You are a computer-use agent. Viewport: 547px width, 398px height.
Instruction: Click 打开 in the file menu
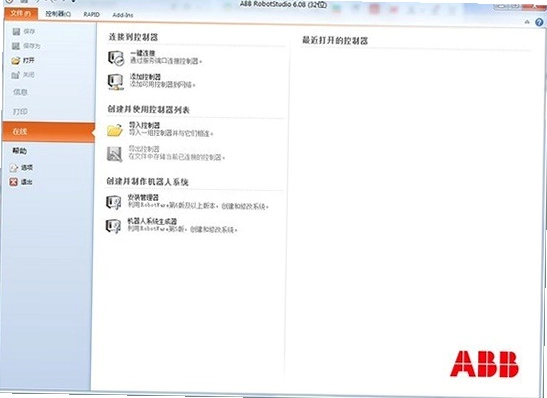[23, 60]
